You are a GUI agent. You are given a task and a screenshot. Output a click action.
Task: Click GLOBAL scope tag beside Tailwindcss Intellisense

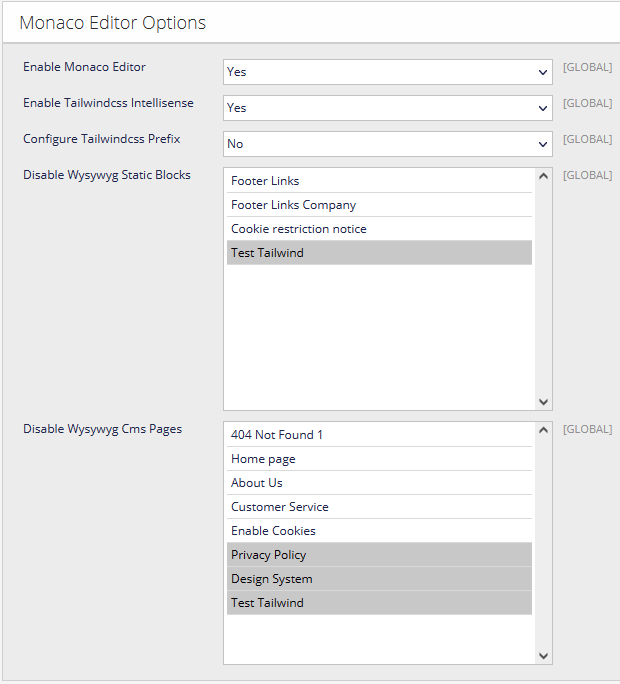pyautogui.click(x=587, y=103)
